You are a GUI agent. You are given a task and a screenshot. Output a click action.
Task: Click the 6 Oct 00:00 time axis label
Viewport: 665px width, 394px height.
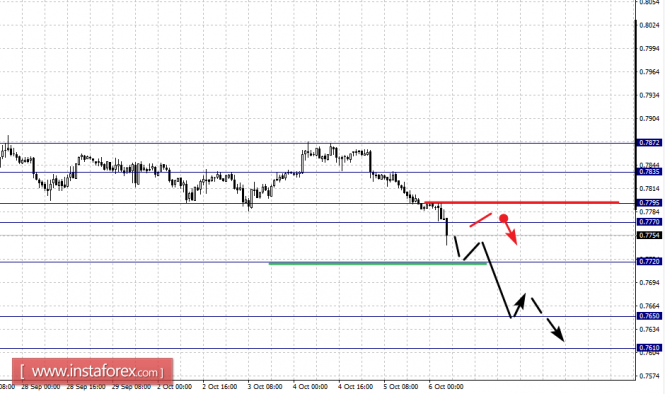(x=446, y=387)
